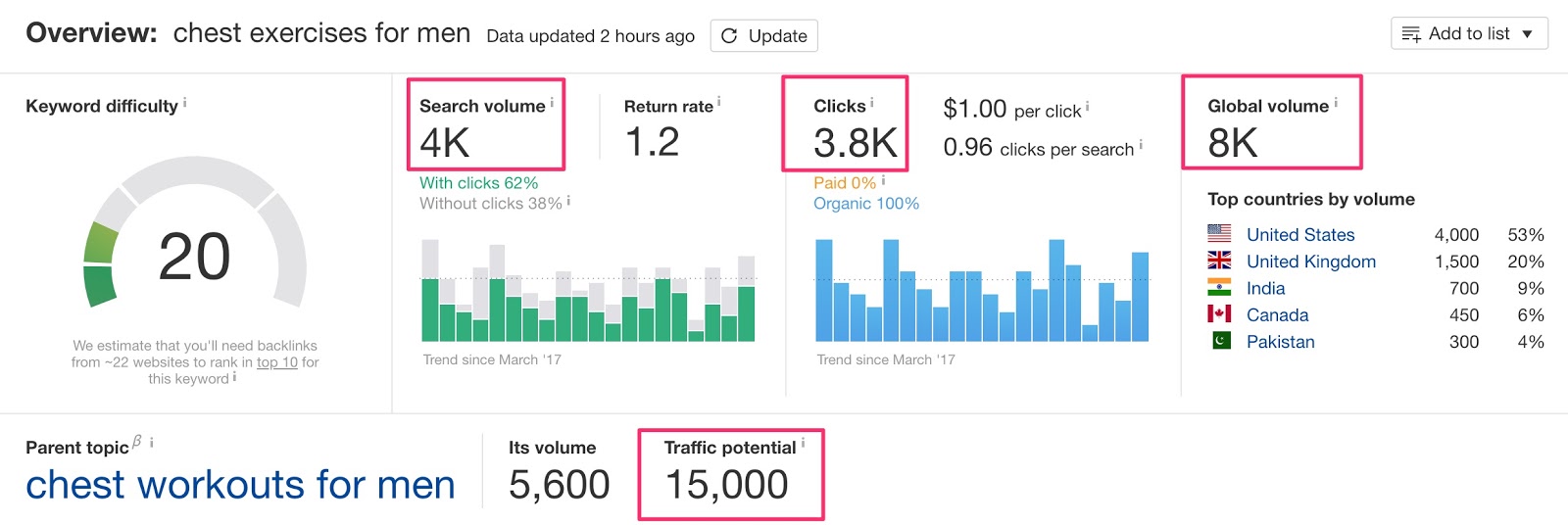Click the green search volume trend chart
1568x525 pixels.
point(588,291)
